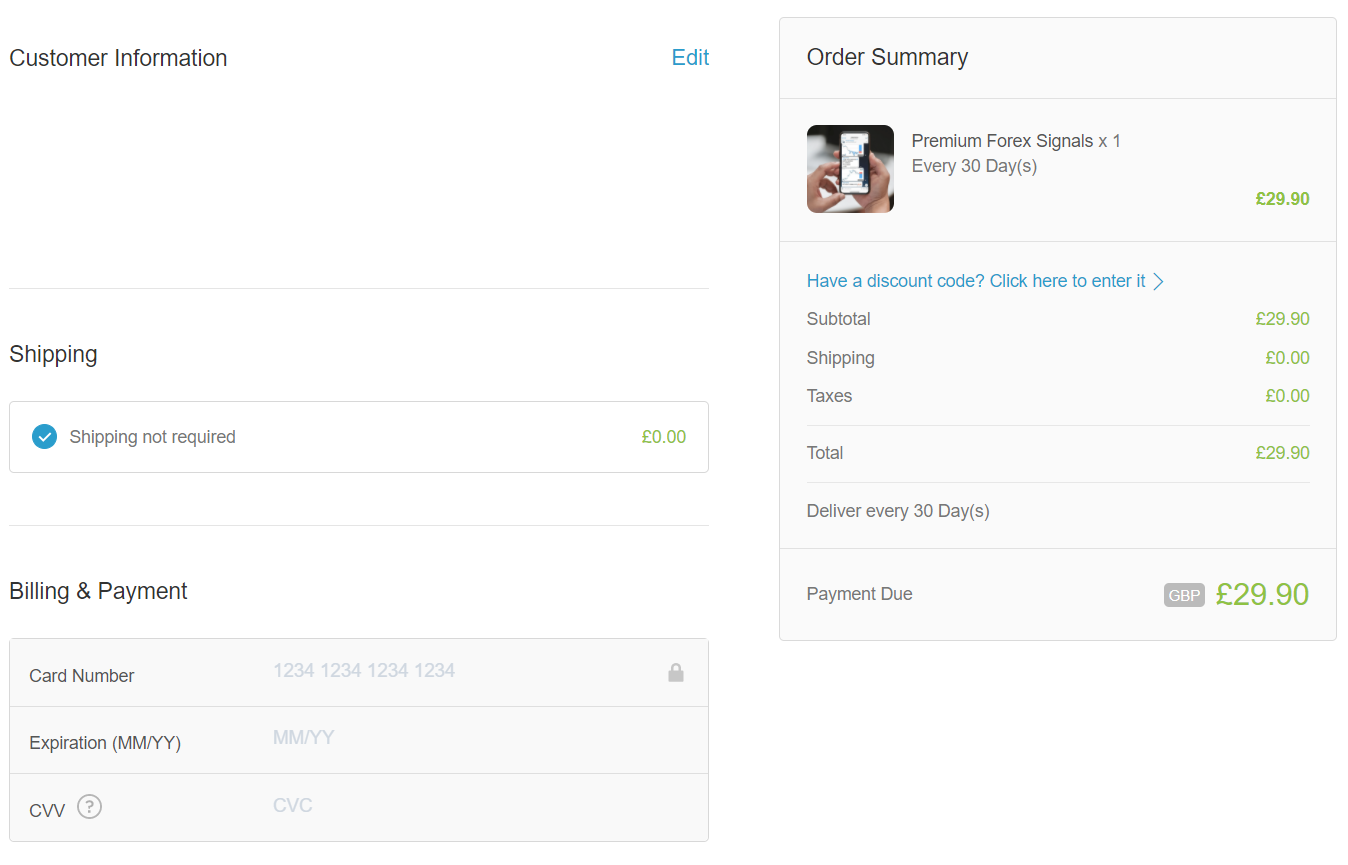Click the Billing & Payment heading
This screenshot has height=865, width=1348.
[98, 591]
